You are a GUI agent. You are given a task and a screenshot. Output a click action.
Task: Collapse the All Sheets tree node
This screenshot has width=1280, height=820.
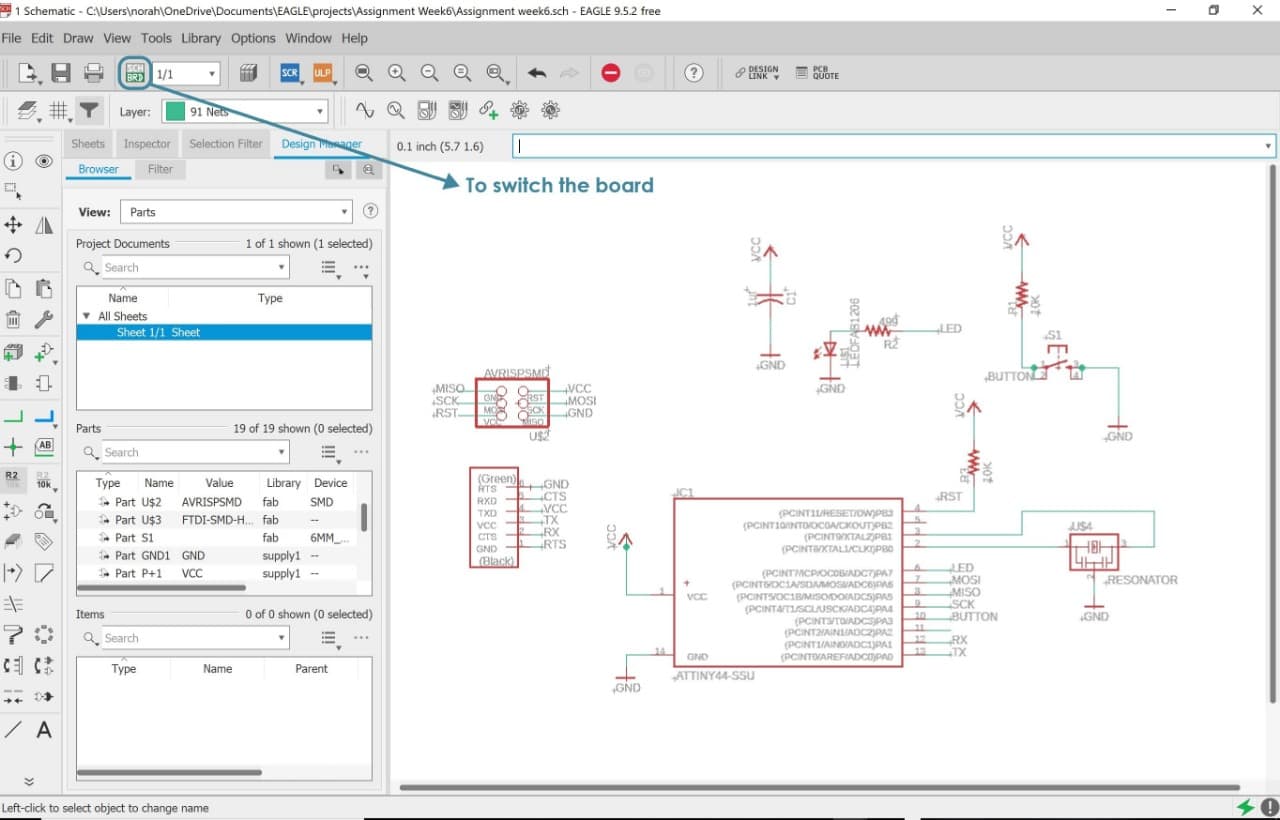coord(85,316)
